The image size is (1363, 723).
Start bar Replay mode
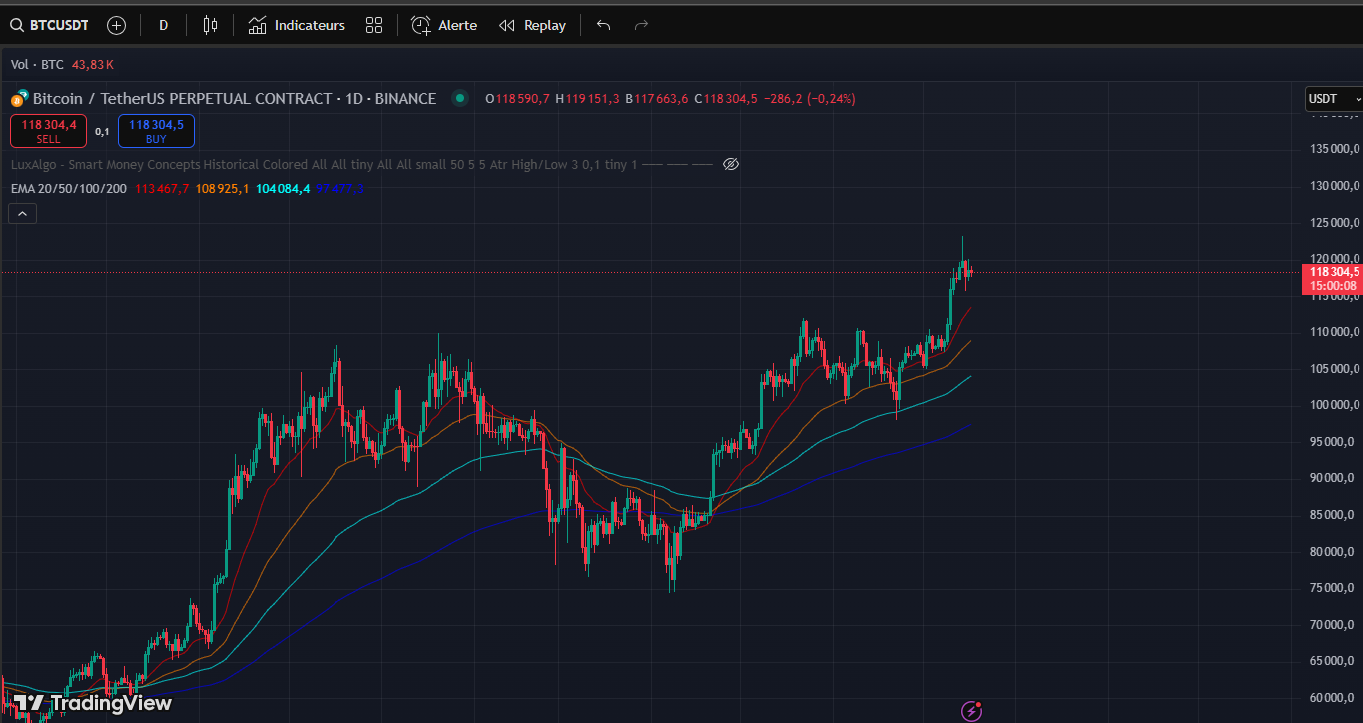point(532,25)
